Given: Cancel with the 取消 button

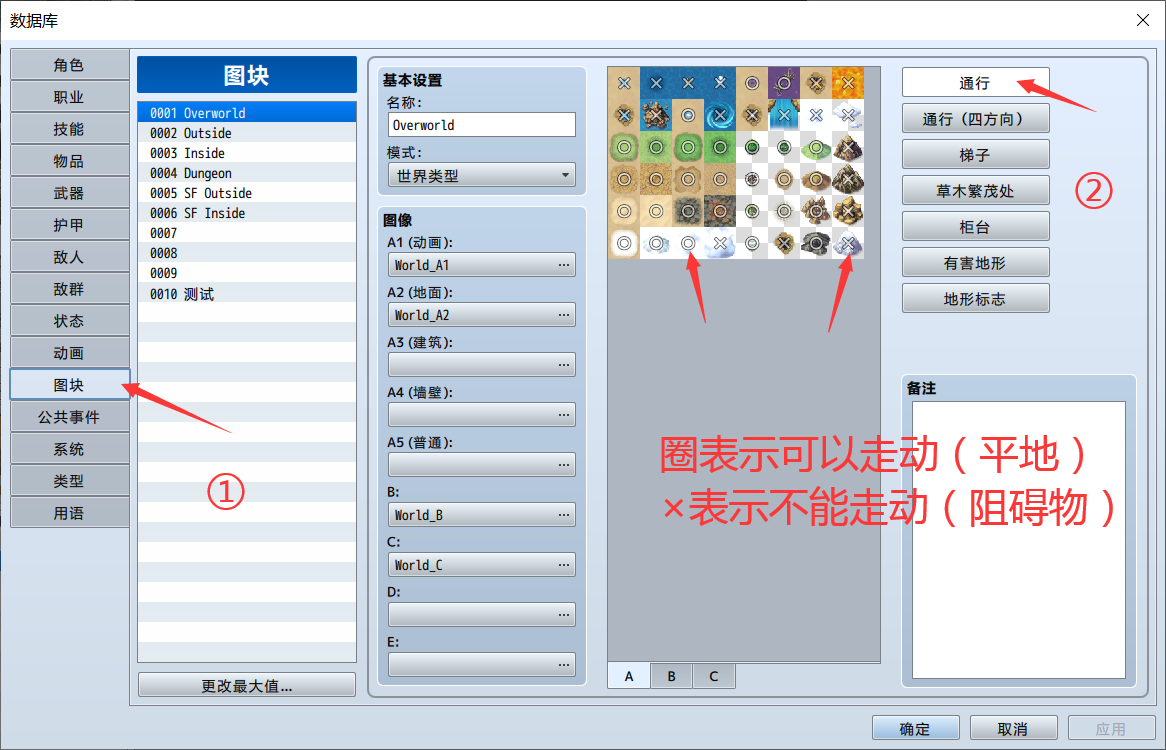Looking at the screenshot, I should (x=1013, y=728).
